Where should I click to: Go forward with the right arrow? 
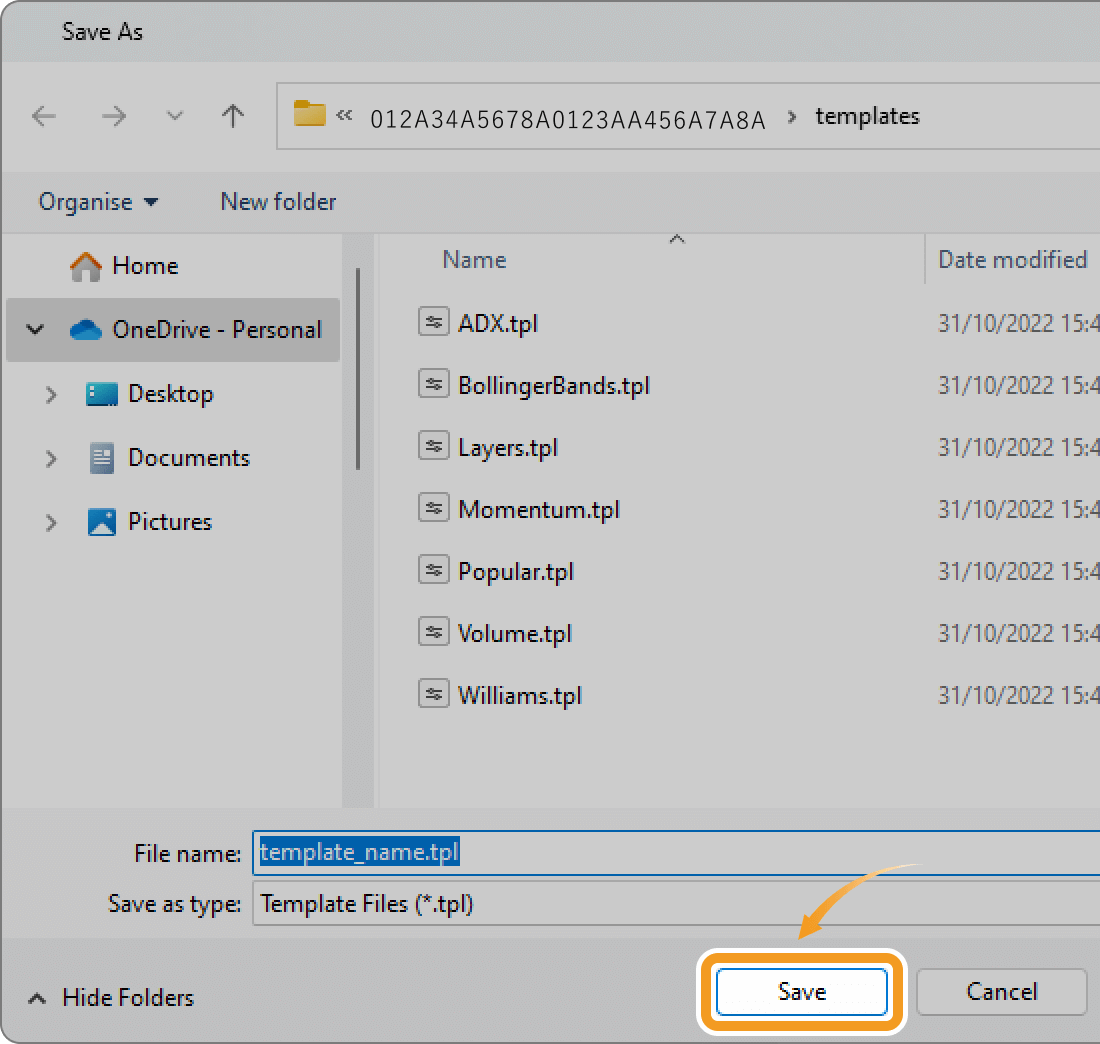114,116
